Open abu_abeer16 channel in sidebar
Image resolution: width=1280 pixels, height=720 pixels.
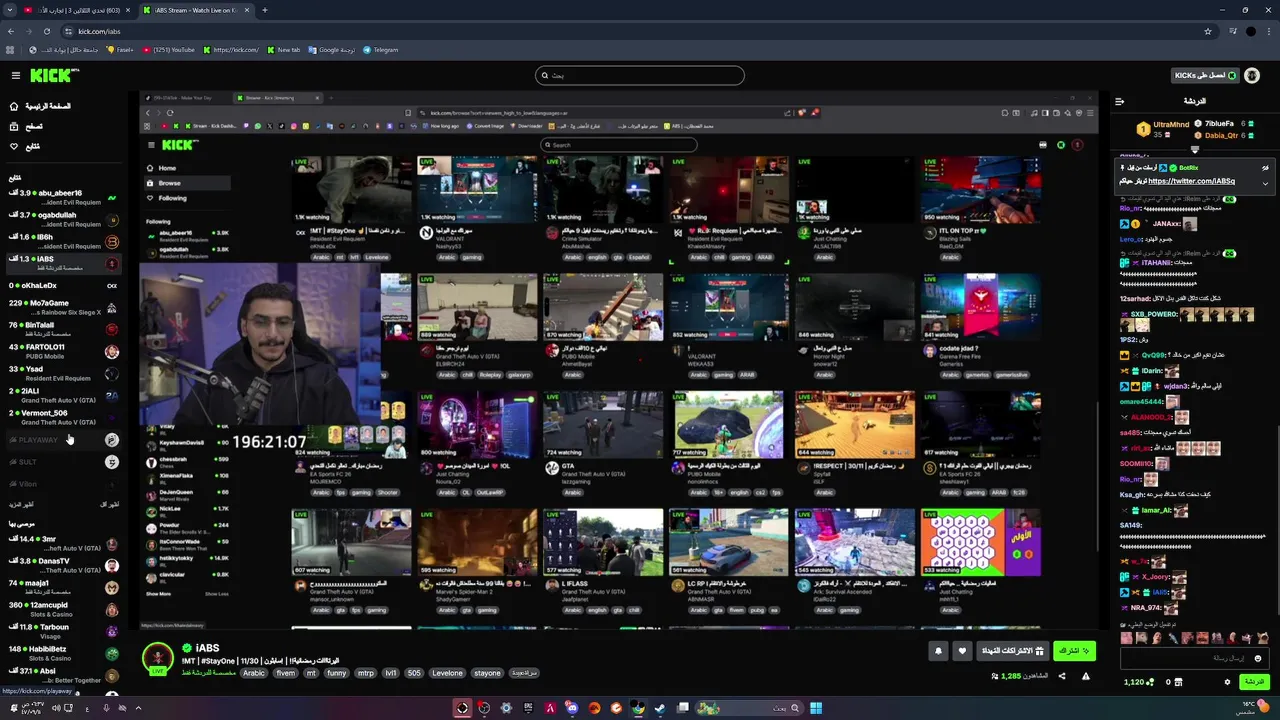click(x=62, y=197)
